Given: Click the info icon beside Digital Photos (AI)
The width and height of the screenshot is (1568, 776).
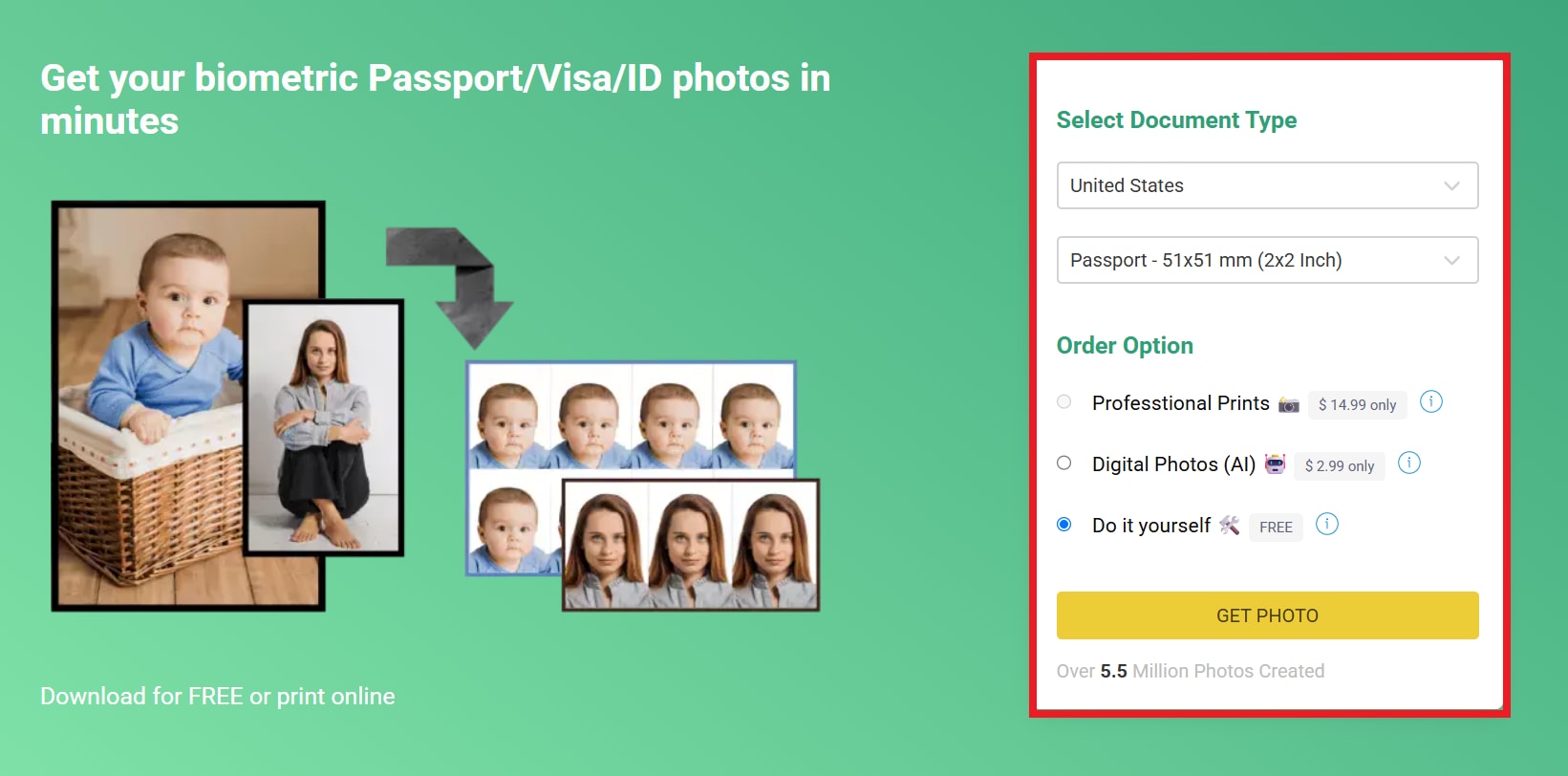Looking at the screenshot, I should click(x=1408, y=463).
